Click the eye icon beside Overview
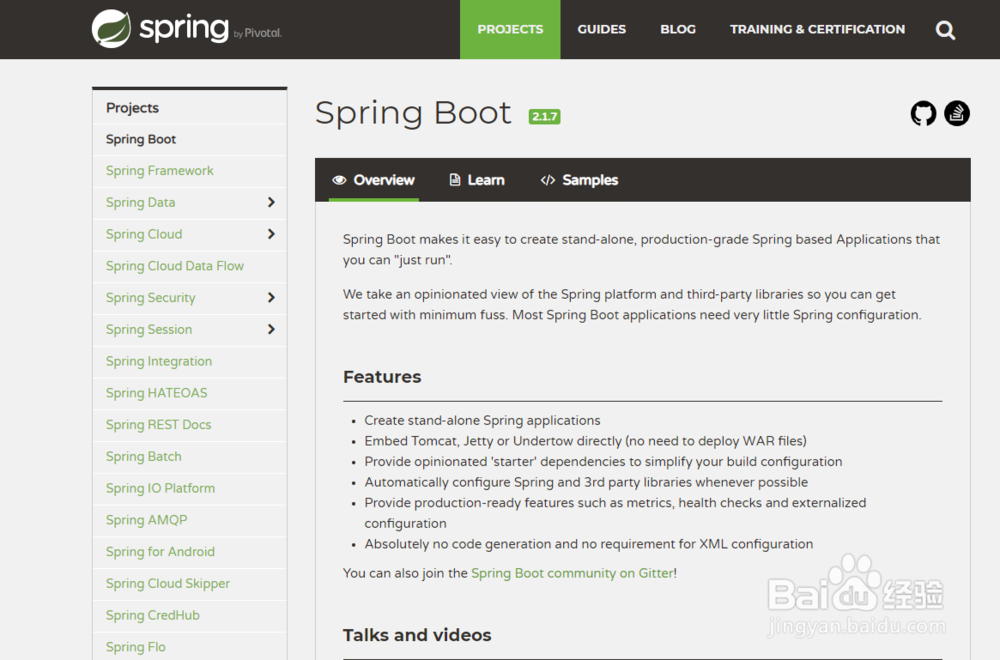Screen dimensions: 1000x660 tap(339, 180)
